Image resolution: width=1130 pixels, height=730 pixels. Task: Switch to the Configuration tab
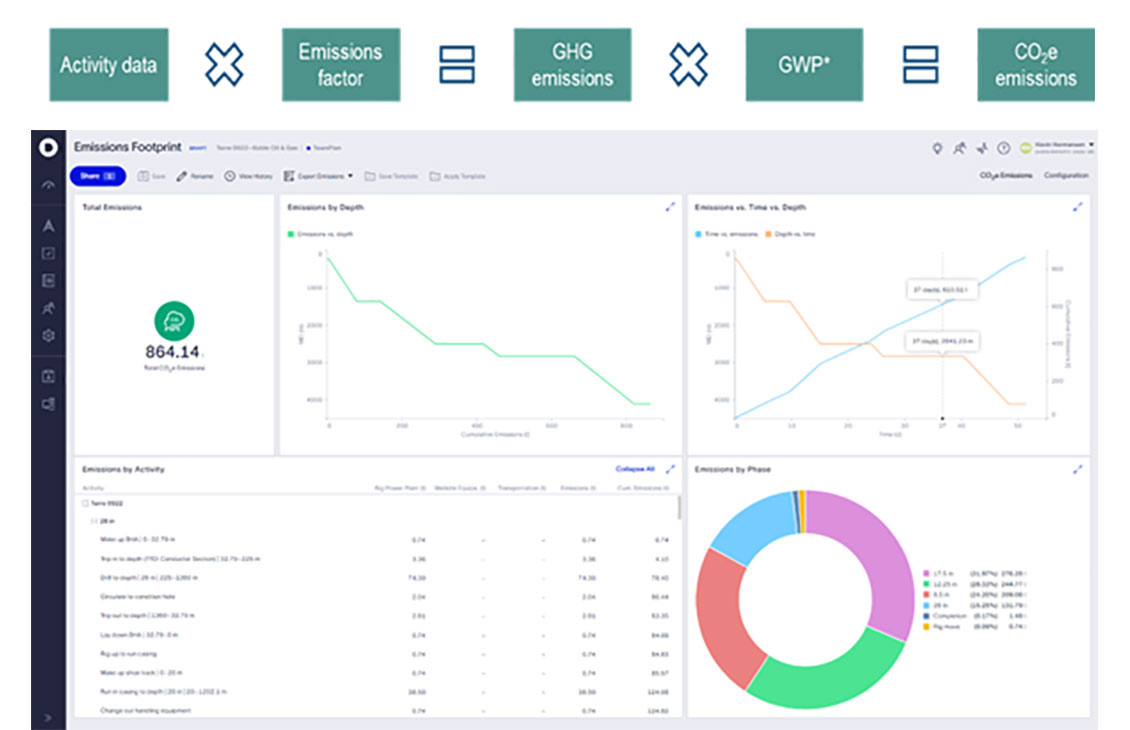coord(1066,176)
